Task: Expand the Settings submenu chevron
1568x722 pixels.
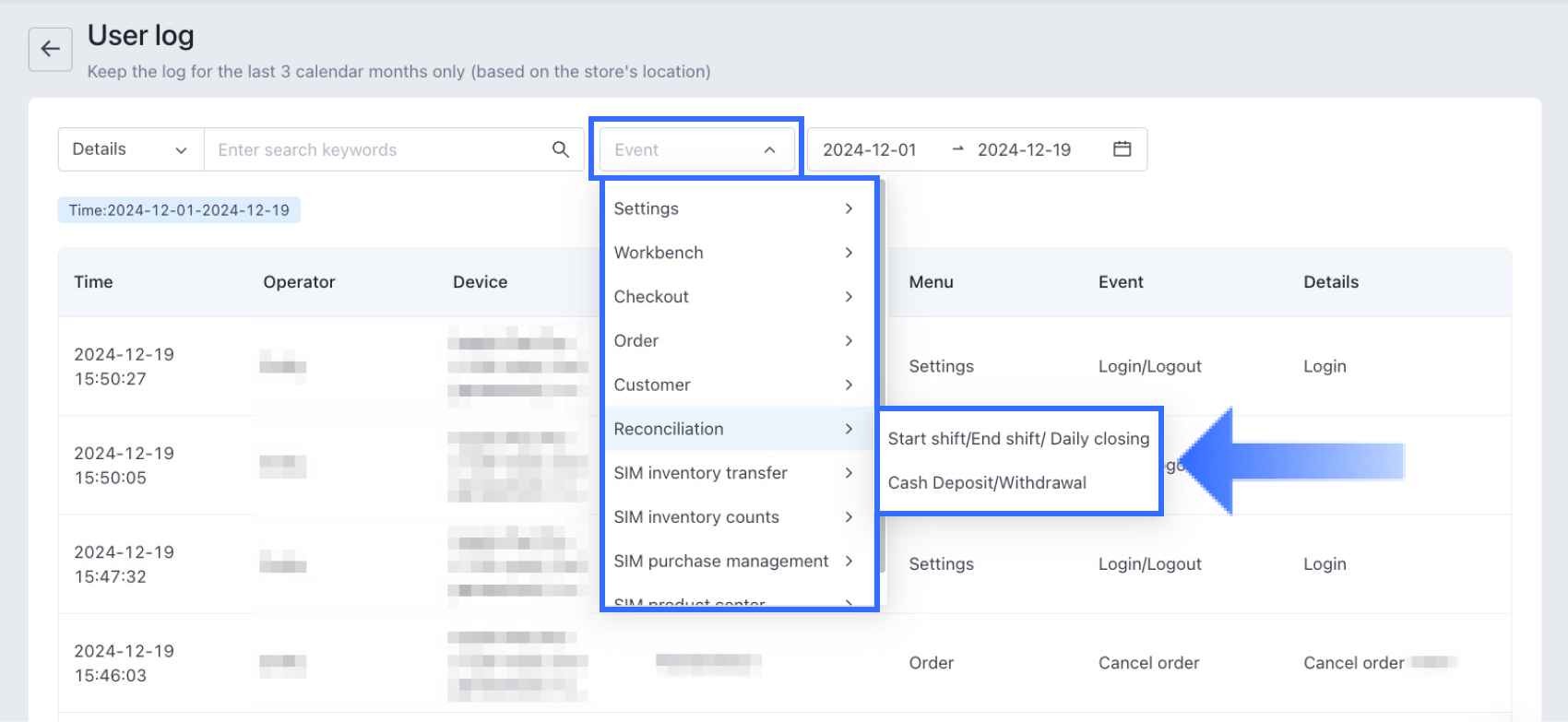Action: coord(849,208)
